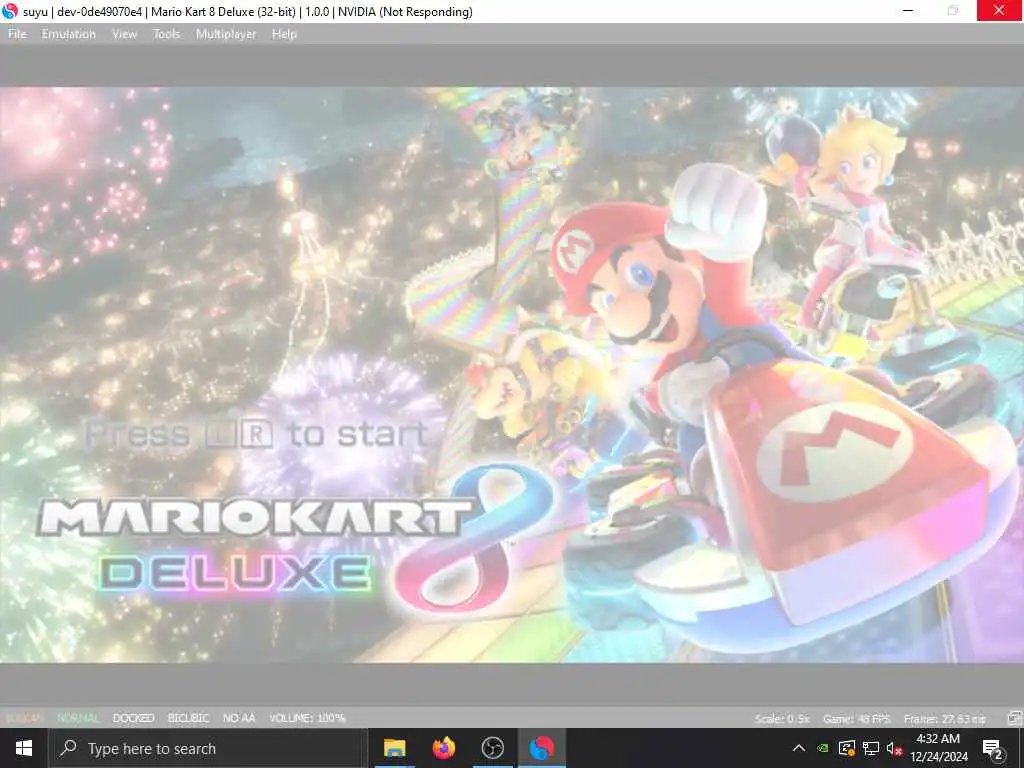The image size is (1024, 768).
Task: Open the File menu
Action: [x=17, y=34]
